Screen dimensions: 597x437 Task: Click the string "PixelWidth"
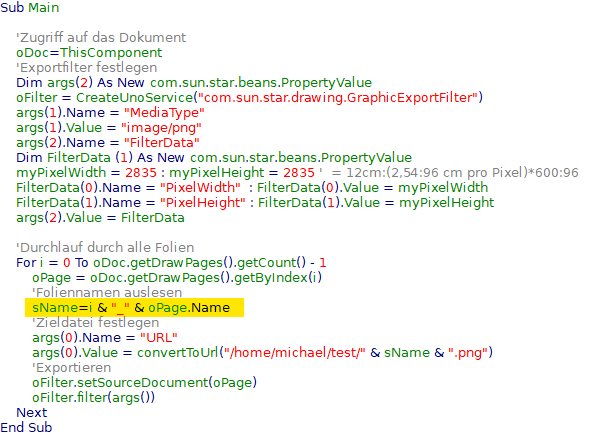pos(200,188)
